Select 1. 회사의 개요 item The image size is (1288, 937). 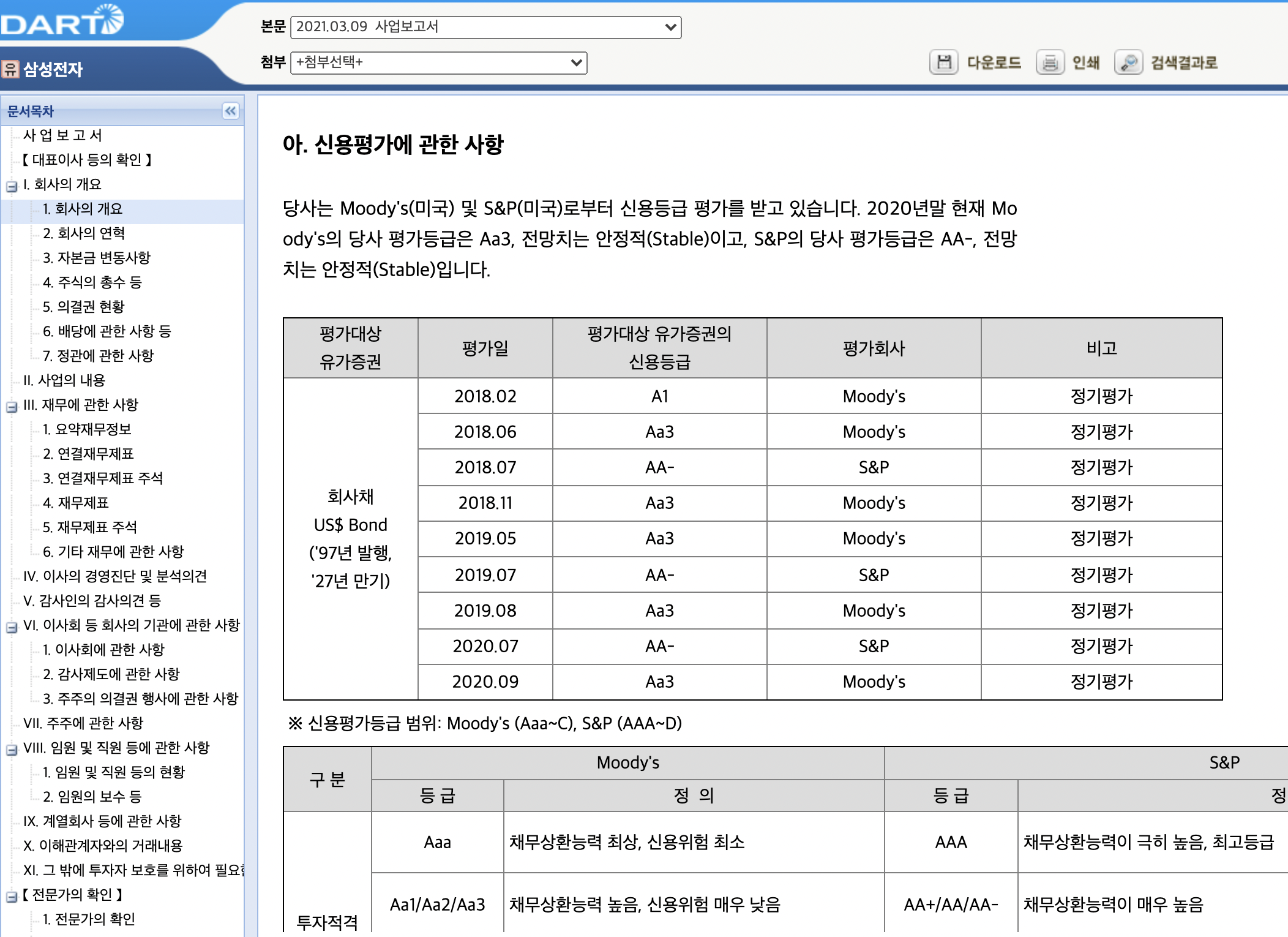[83, 209]
